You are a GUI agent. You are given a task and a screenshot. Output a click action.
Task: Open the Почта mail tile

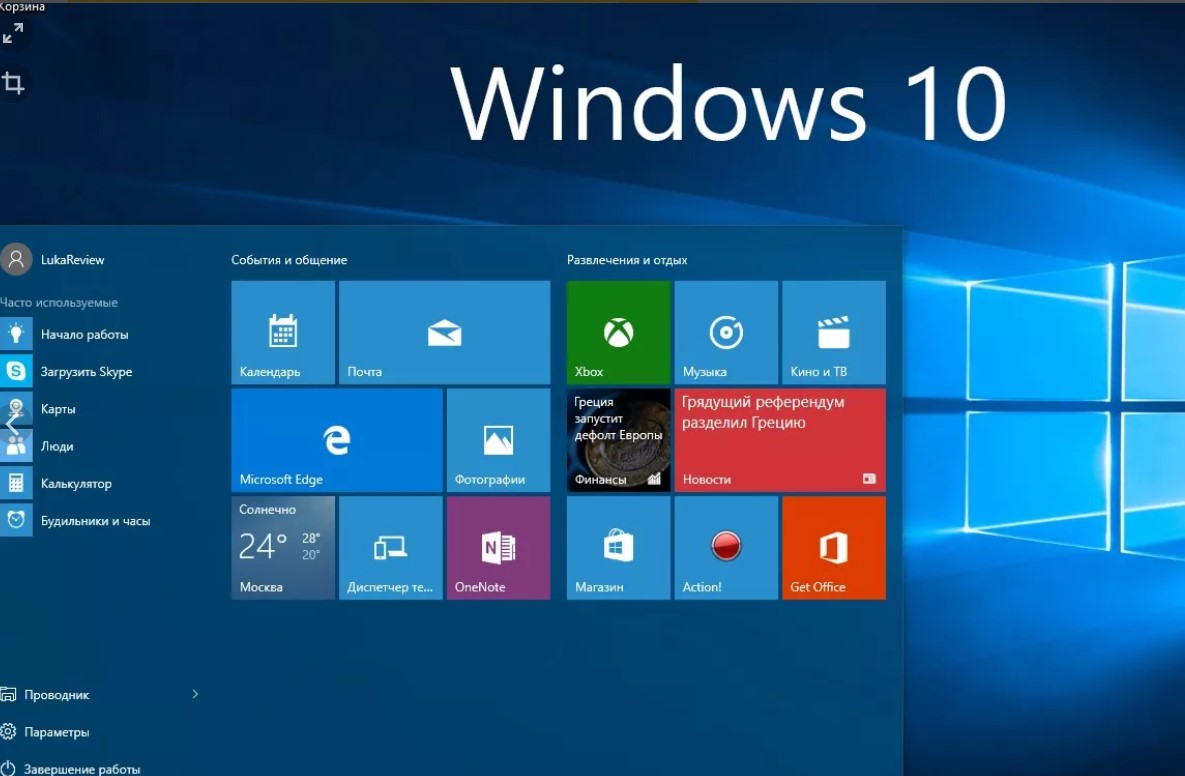pos(444,332)
